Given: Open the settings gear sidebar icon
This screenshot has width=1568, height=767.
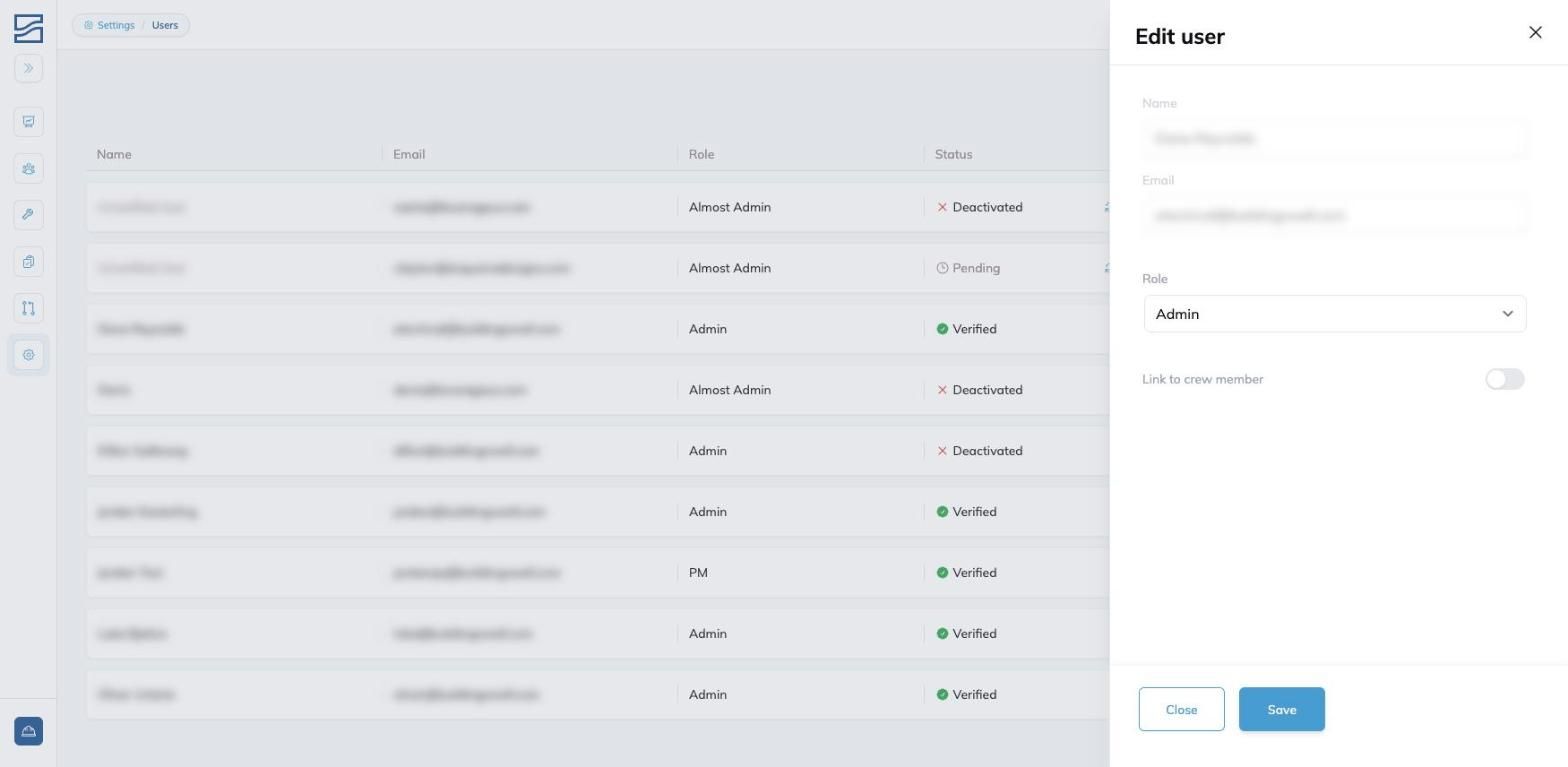Looking at the screenshot, I should coord(28,355).
